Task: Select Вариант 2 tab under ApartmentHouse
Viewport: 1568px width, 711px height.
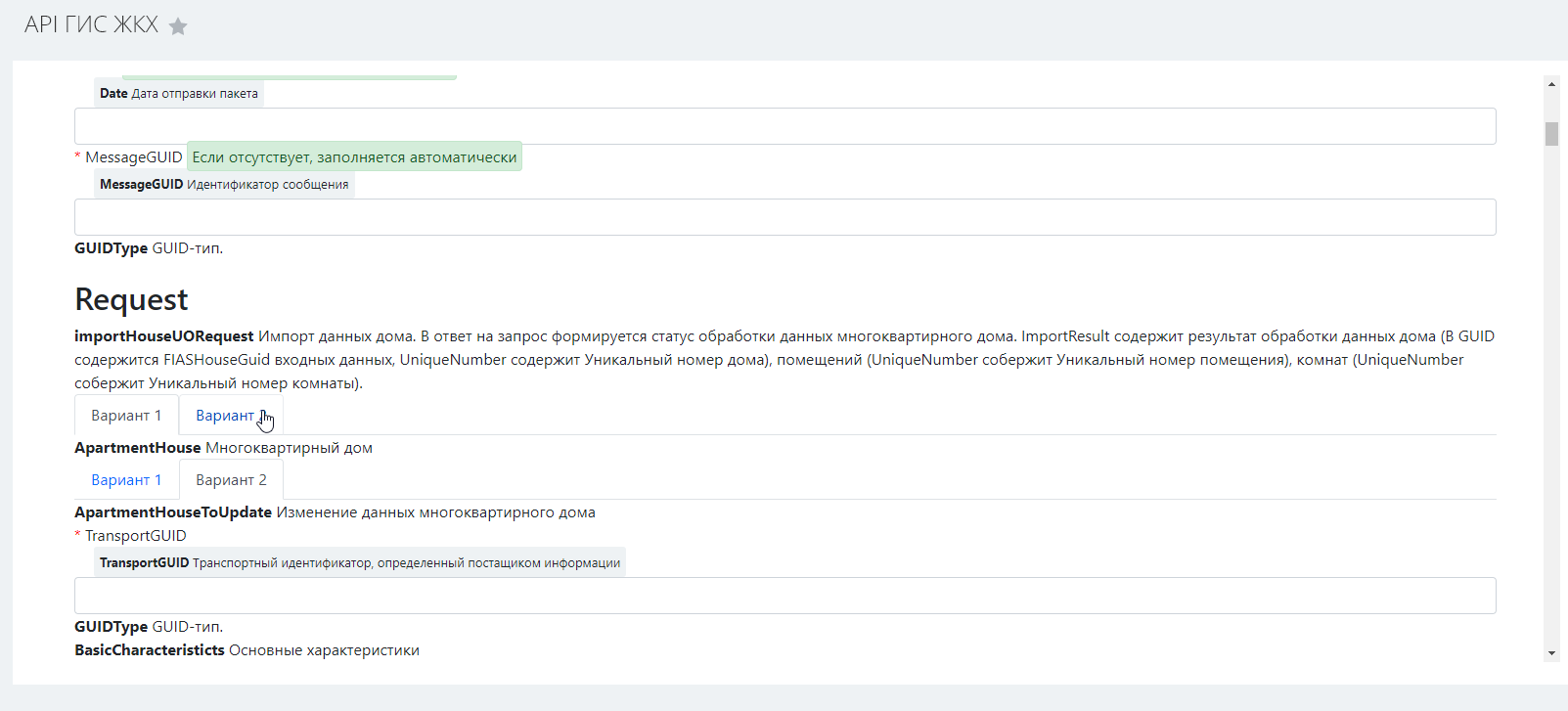Action: coord(231,480)
